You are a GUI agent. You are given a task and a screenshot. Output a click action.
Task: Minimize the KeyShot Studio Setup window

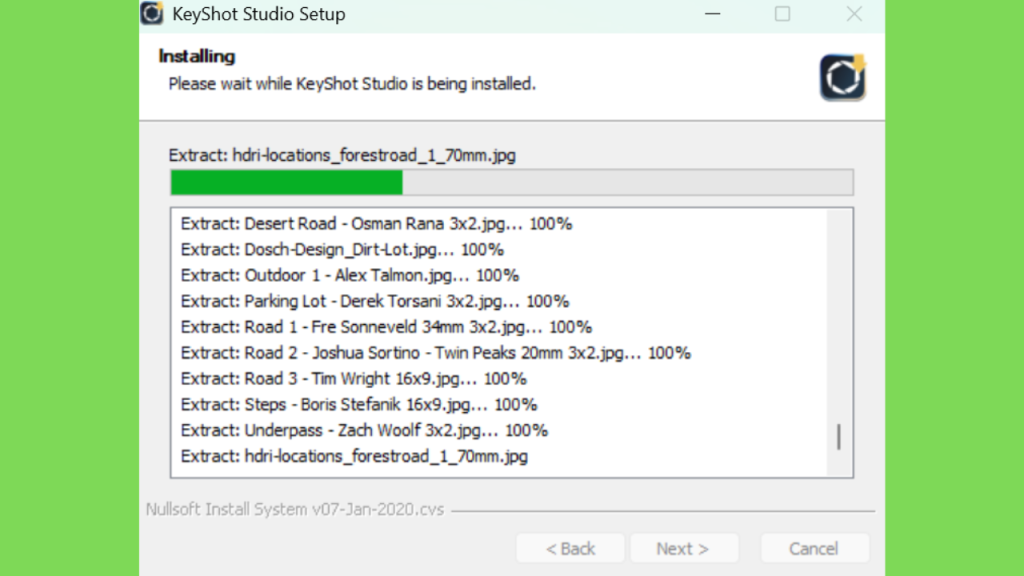point(712,14)
